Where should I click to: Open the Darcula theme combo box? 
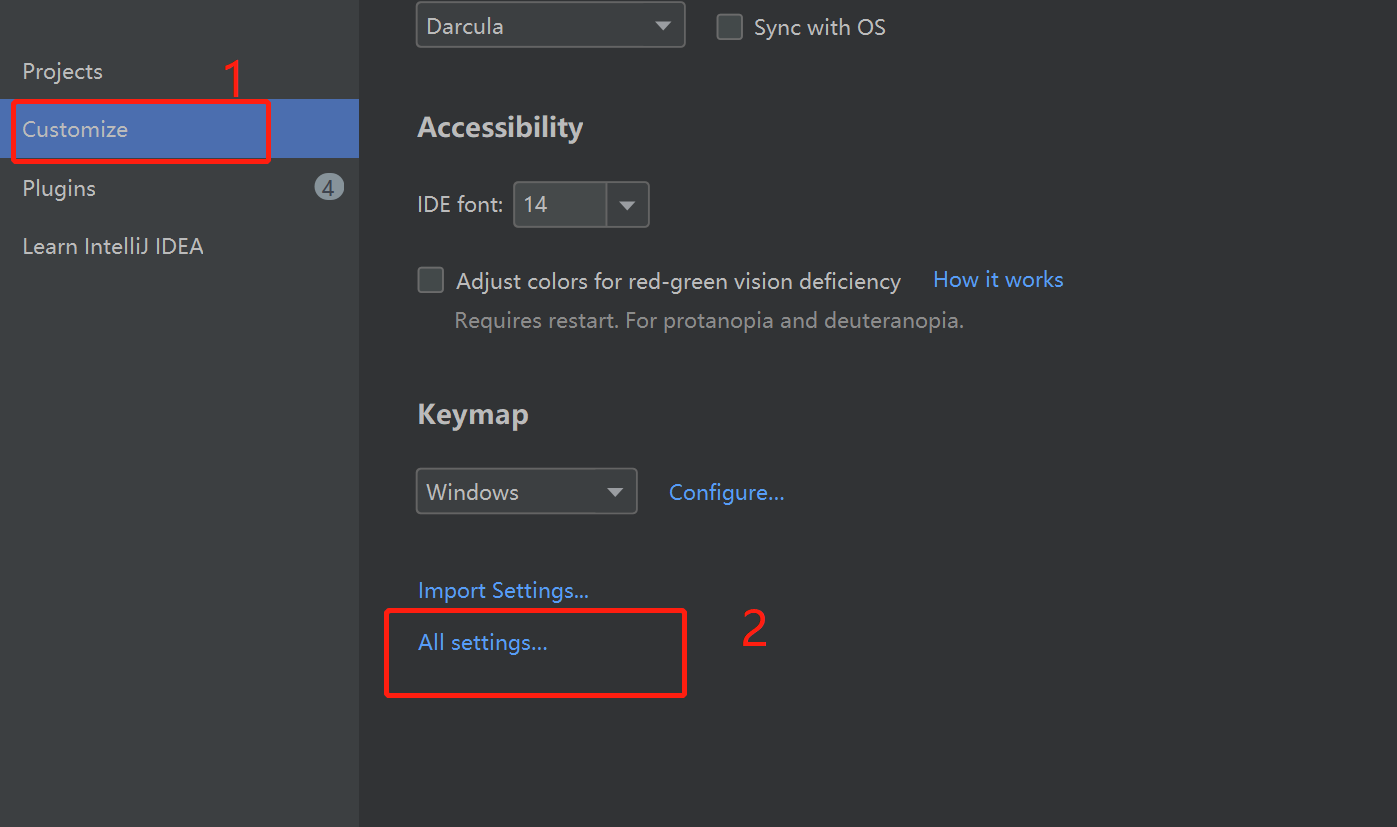click(530, 26)
